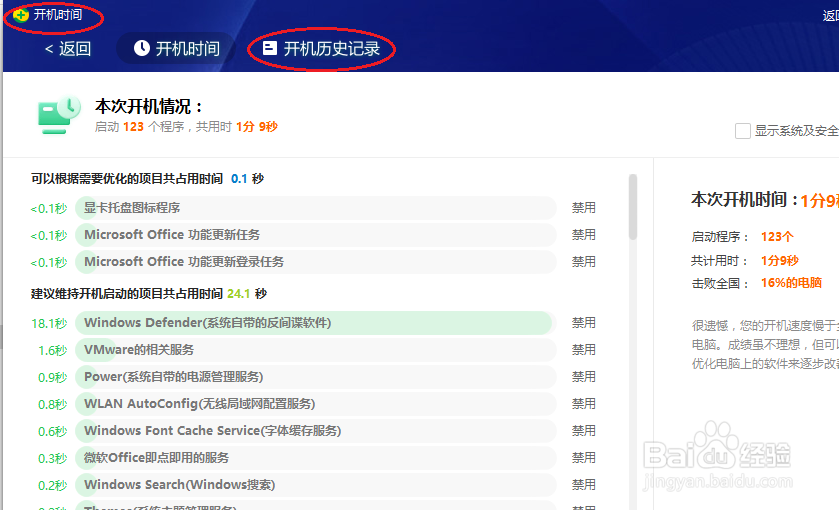
Task: Disable VMware的相关服务
Action: [x=583, y=350]
